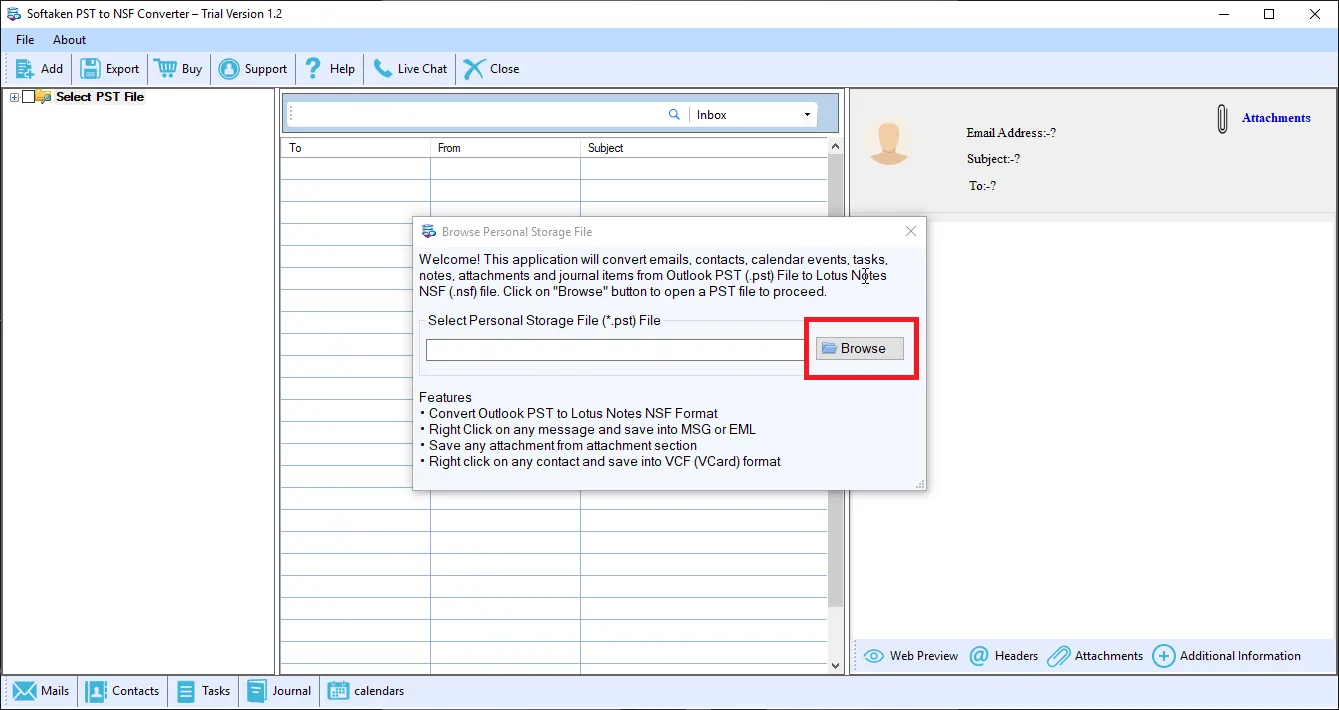Show Additional Information tab

tap(1227, 656)
